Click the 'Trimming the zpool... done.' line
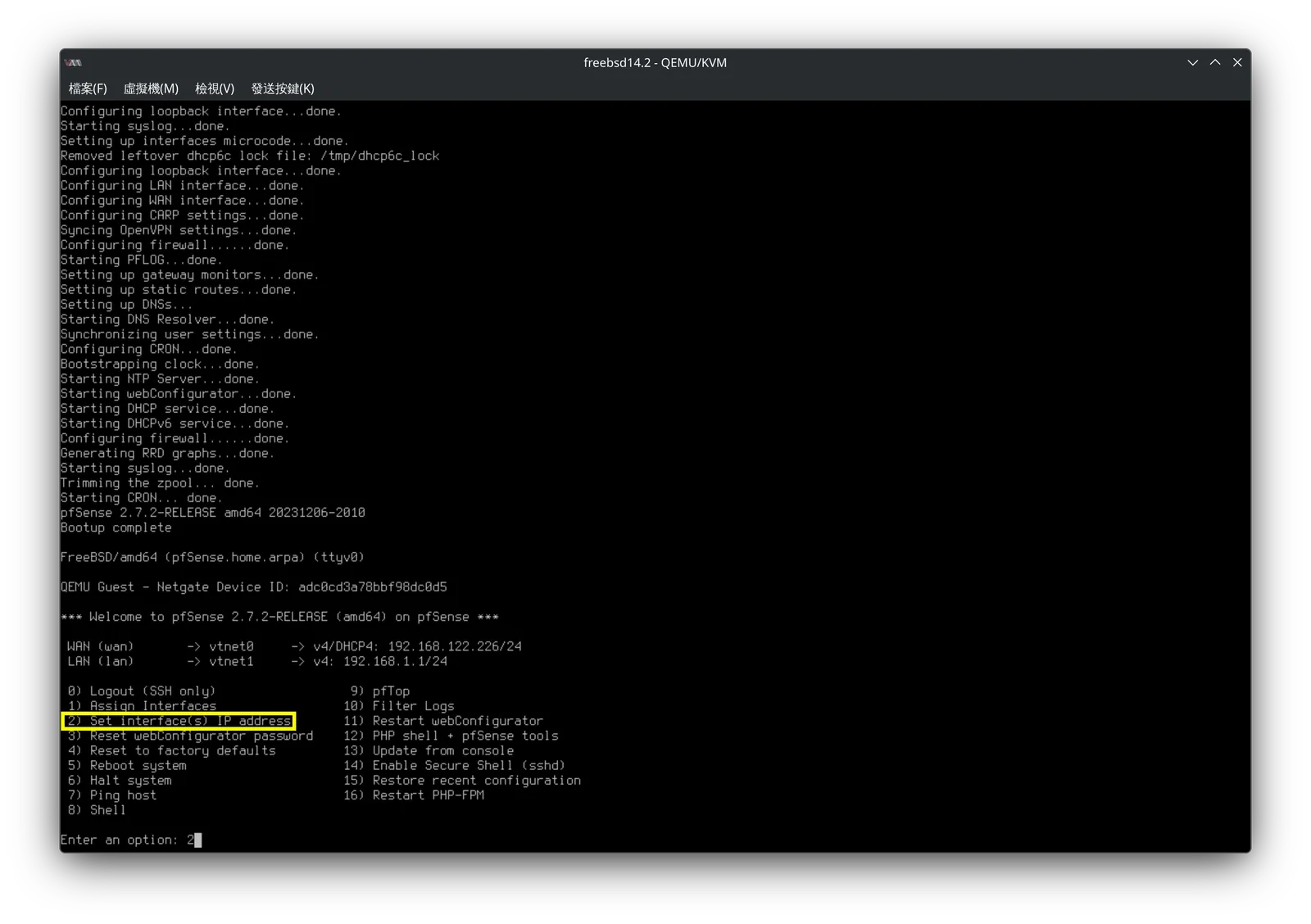Image resolution: width=1311 pixels, height=924 pixels. click(x=160, y=483)
